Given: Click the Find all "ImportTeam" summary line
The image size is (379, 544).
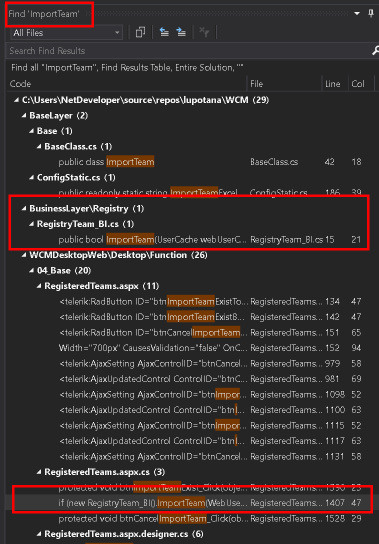Looking at the screenshot, I should [x=127, y=67].
